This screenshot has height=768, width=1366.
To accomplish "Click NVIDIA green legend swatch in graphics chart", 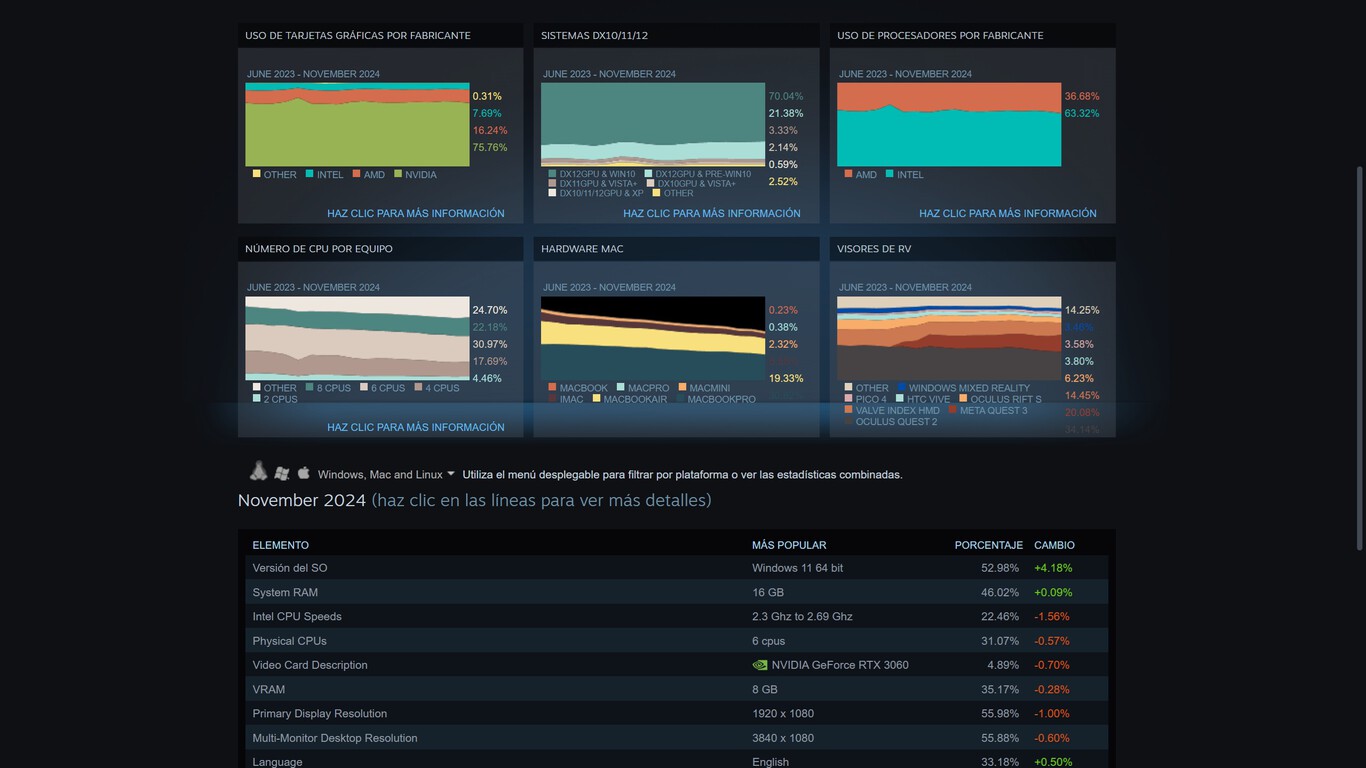I will point(398,174).
